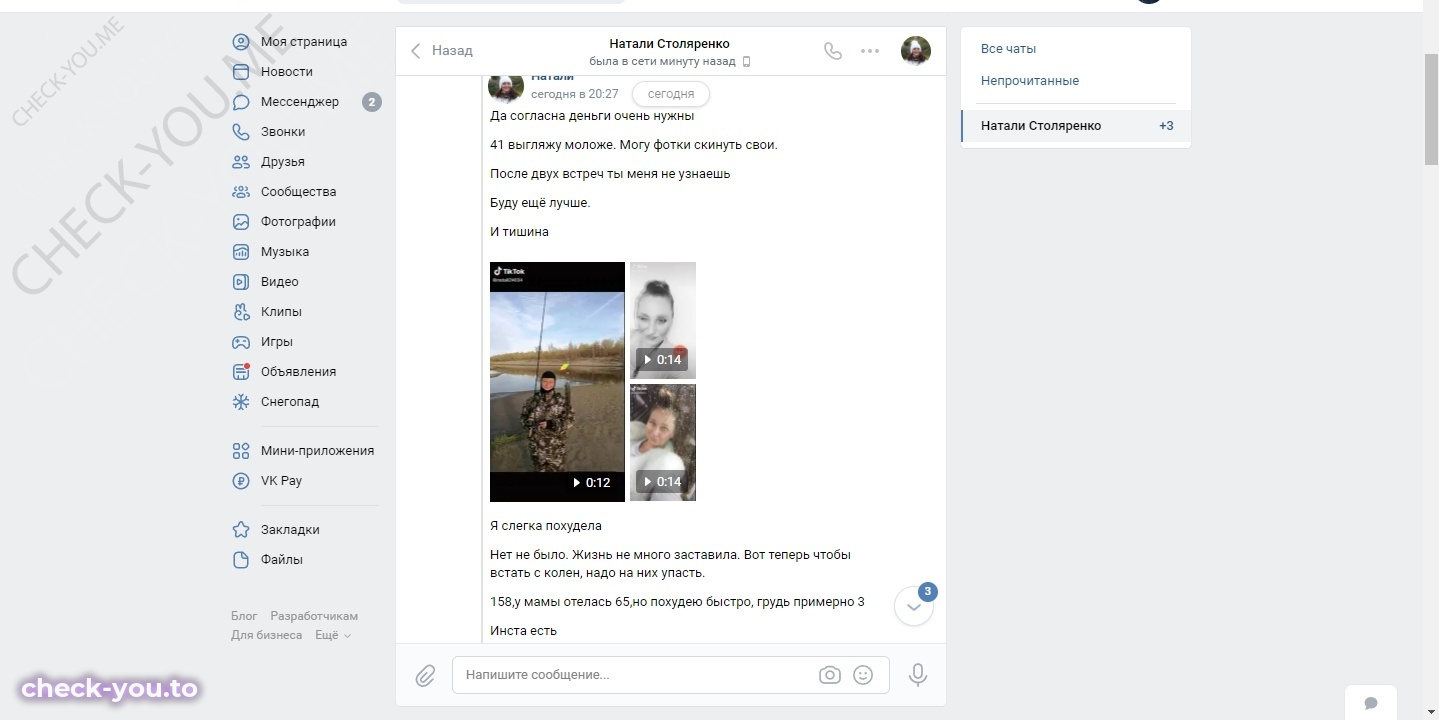The image size is (1439, 720).
Task: Select the Непрочитанные filter
Action: [x=1030, y=81]
